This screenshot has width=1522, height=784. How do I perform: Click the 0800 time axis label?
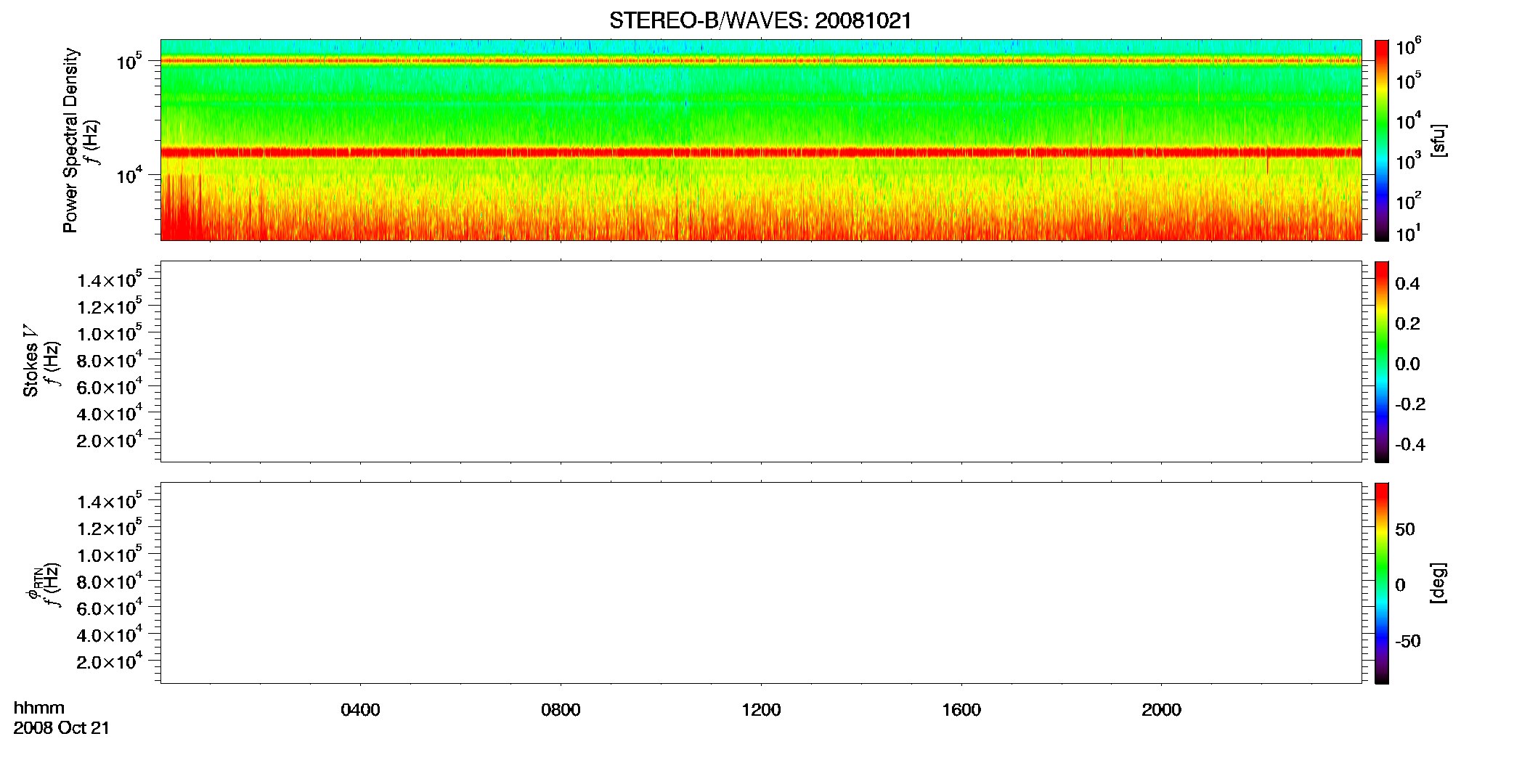561,710
